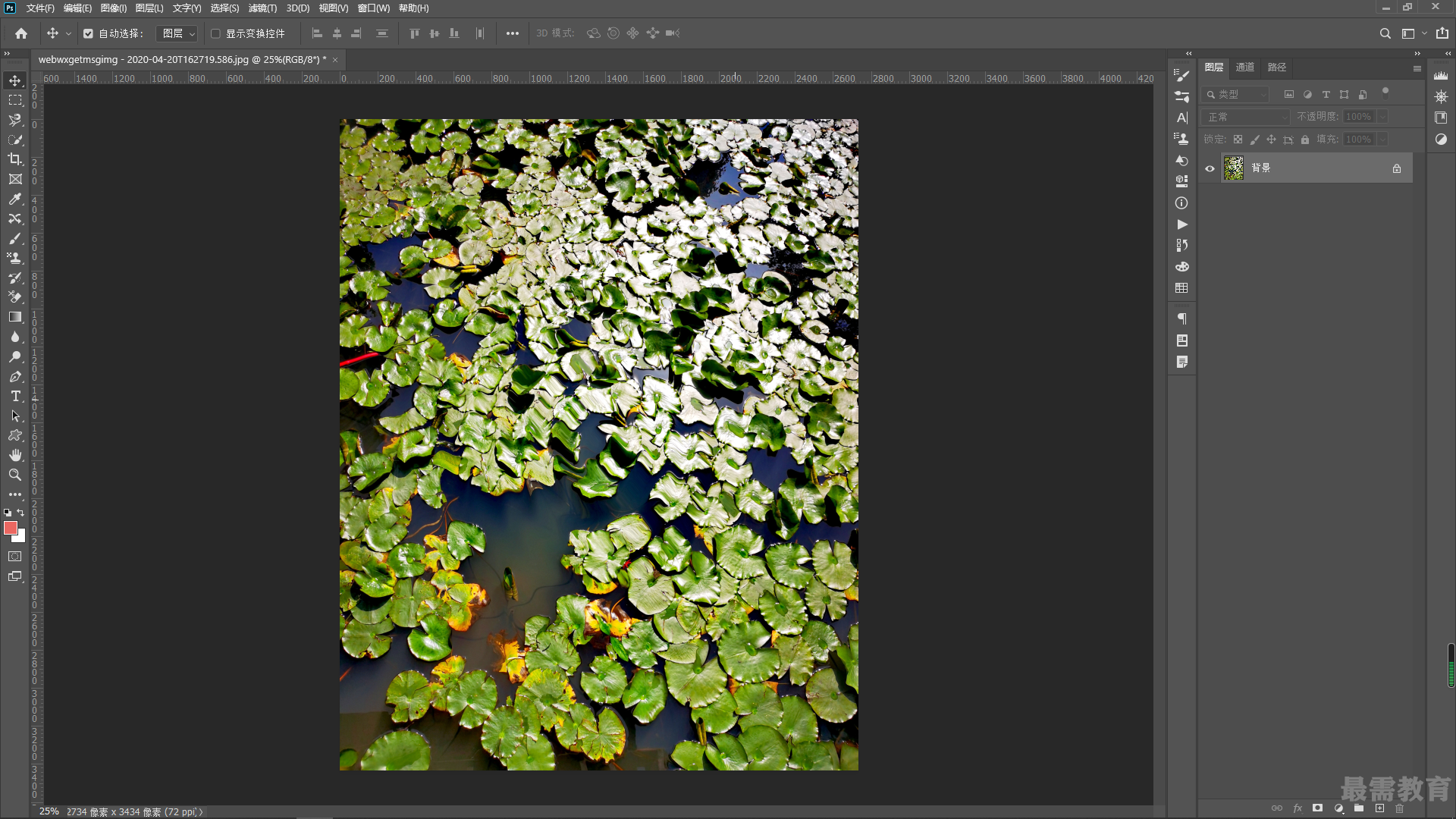
Task: Open the 图层 auto-select dropdown
Action: (x=177, y=33)
